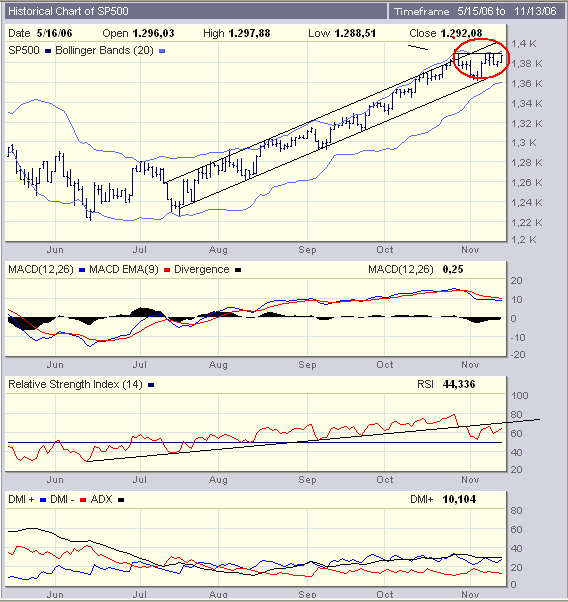Screen dimensions: 568x602
Task: Click the 1,4 K price axis label
Action: point(524,44)
